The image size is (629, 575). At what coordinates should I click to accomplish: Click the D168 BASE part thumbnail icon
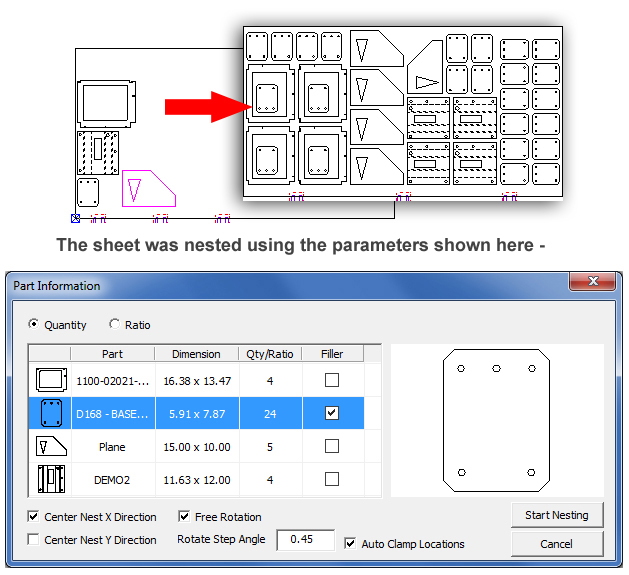click(49, 413)
